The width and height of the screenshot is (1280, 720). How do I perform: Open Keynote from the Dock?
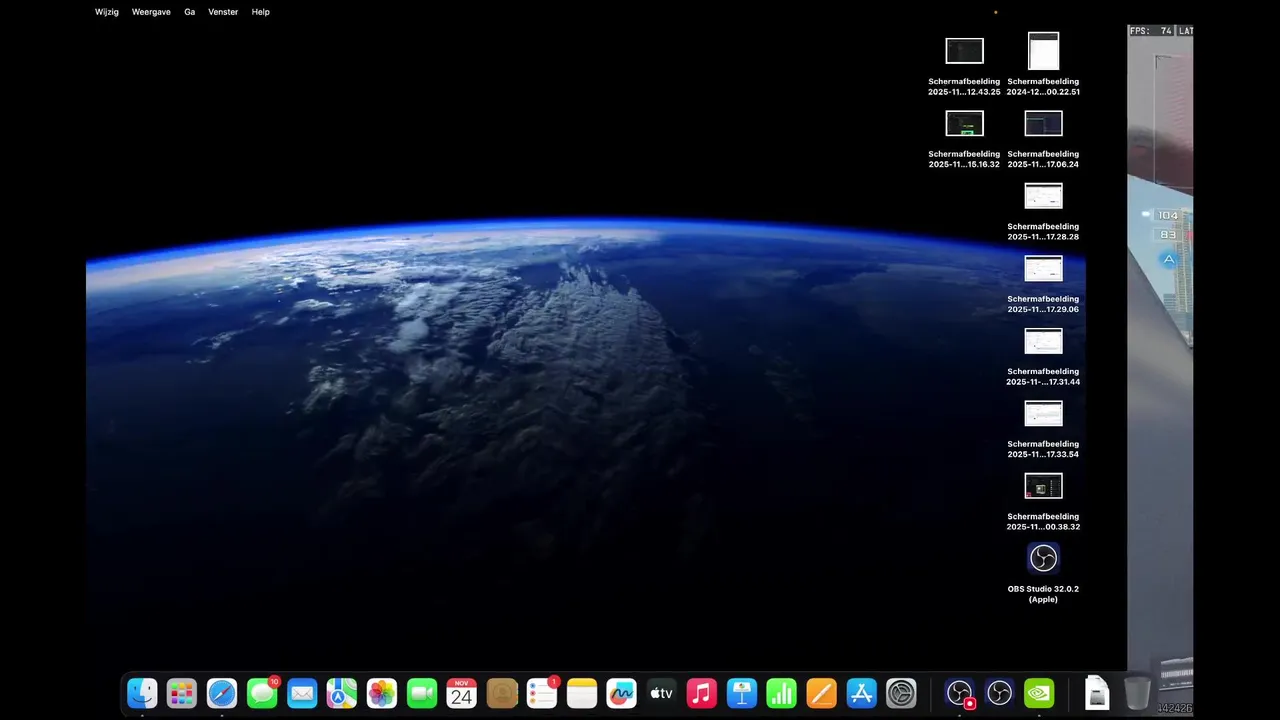(742, 693)
